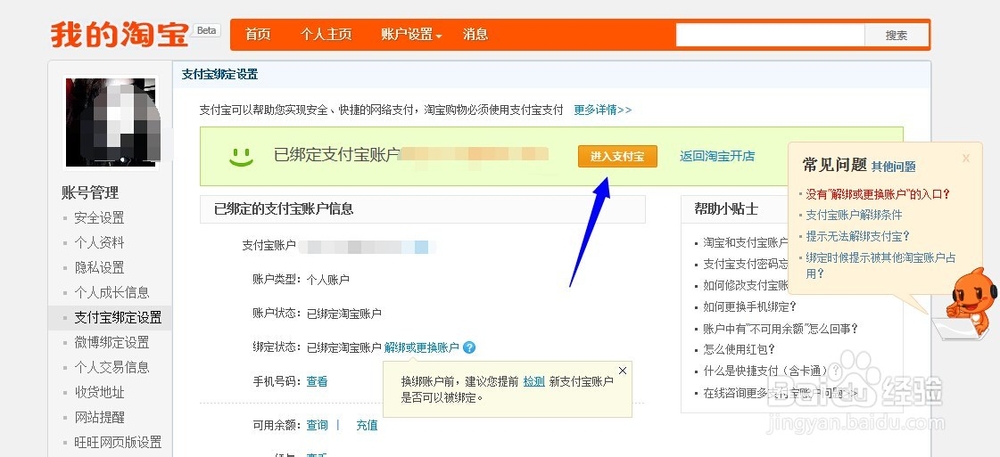Click the 搜索 button
This screenshot has width=1000, height=457.
pos(896,35)
